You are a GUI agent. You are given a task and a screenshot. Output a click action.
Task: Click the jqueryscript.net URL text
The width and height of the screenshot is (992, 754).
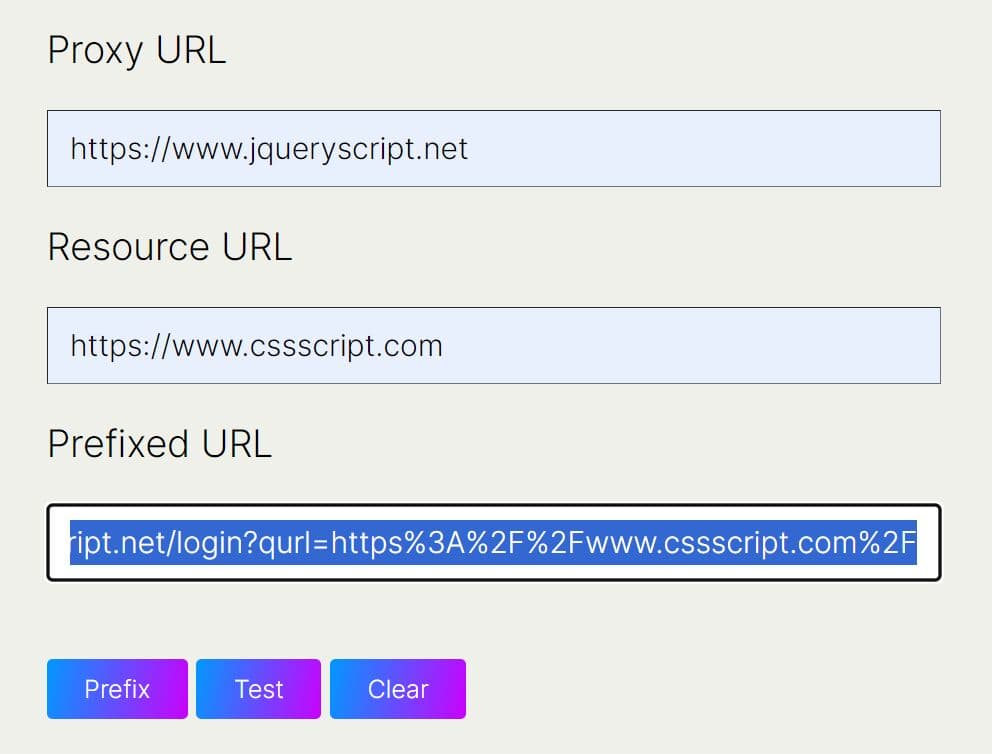click(269, 148)
